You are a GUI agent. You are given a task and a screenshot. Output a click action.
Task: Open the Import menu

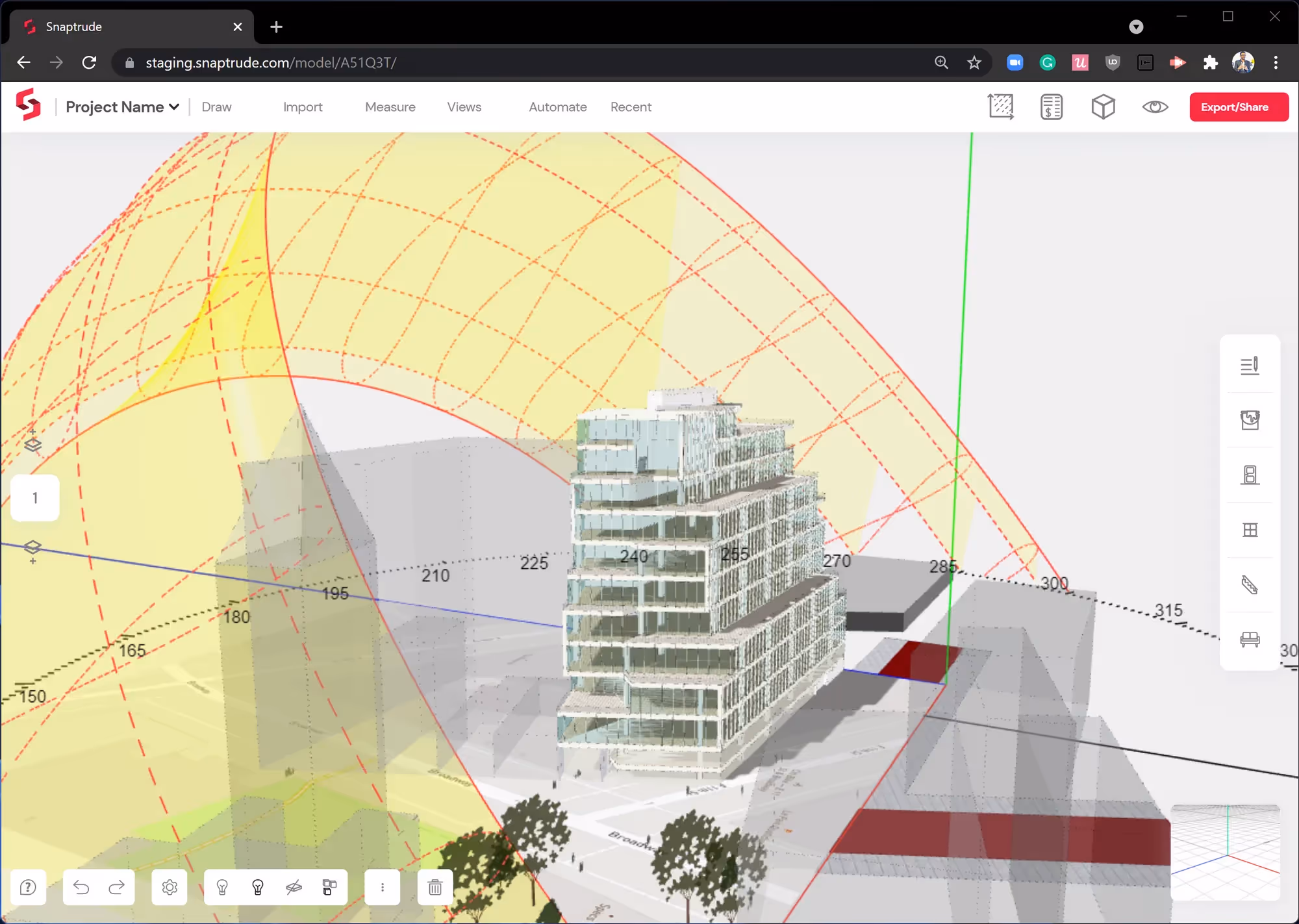[303, 107]
